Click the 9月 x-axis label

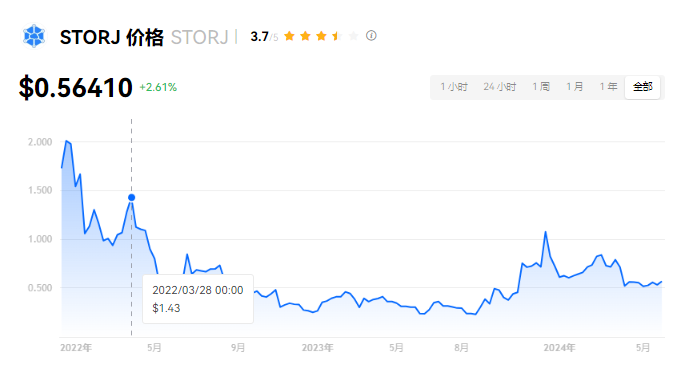pos(238,347)
